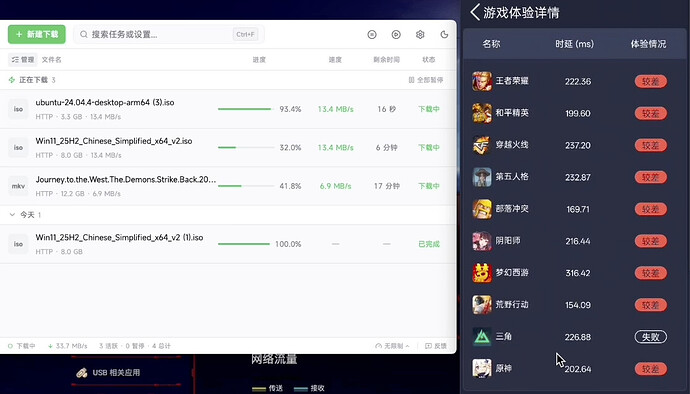Screen dimensions: 690x394
Task: Click the 和平精英 game icon
Action: pos(482,113)
